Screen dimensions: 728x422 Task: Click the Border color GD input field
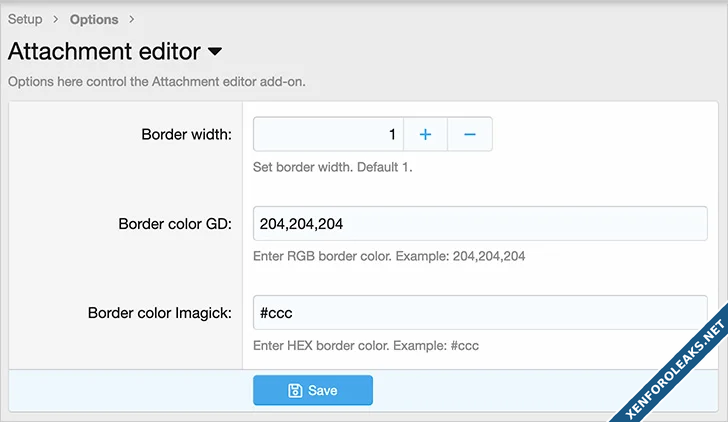[480, 223]
